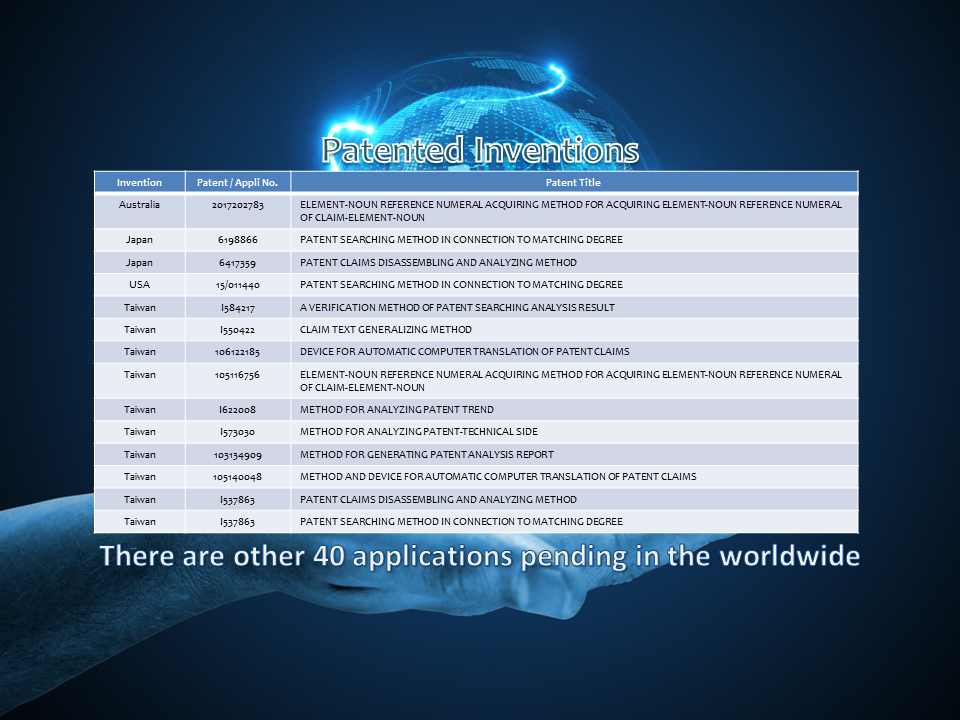Select the "Patent Title" column header
Viewport: 960px width, 720px height.
573,182
